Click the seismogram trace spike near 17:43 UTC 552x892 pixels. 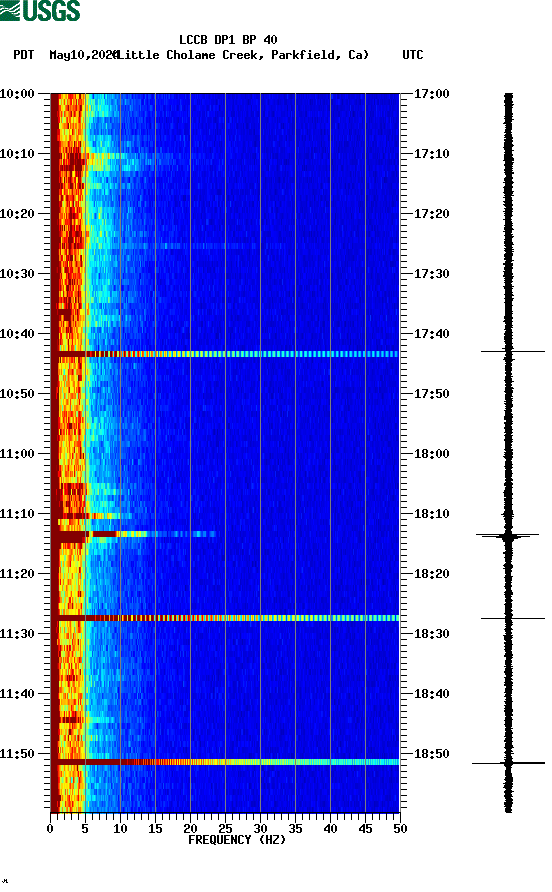tap(512, 352)
